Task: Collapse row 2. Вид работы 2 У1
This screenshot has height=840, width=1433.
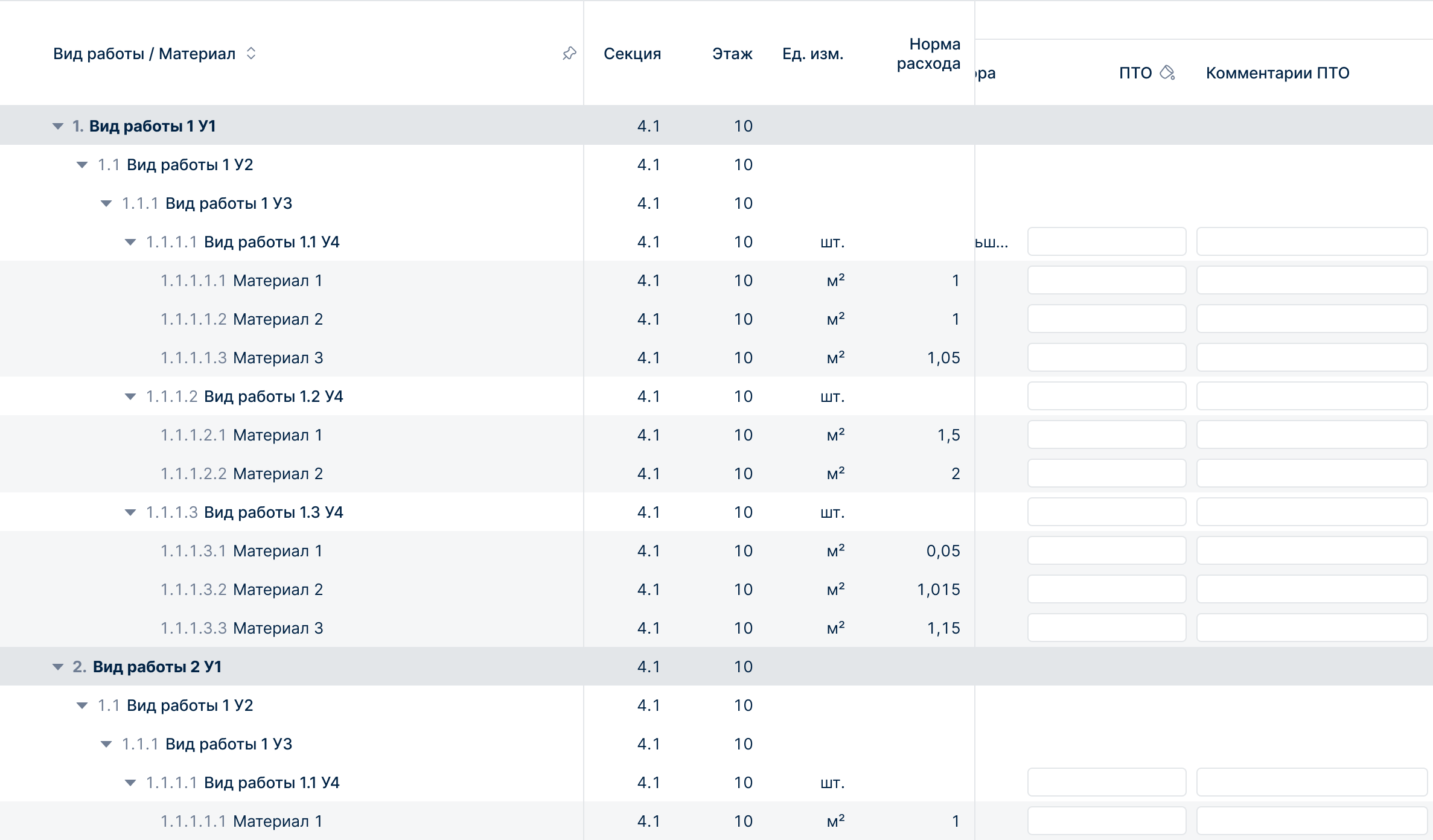Action: coord(58,667)
